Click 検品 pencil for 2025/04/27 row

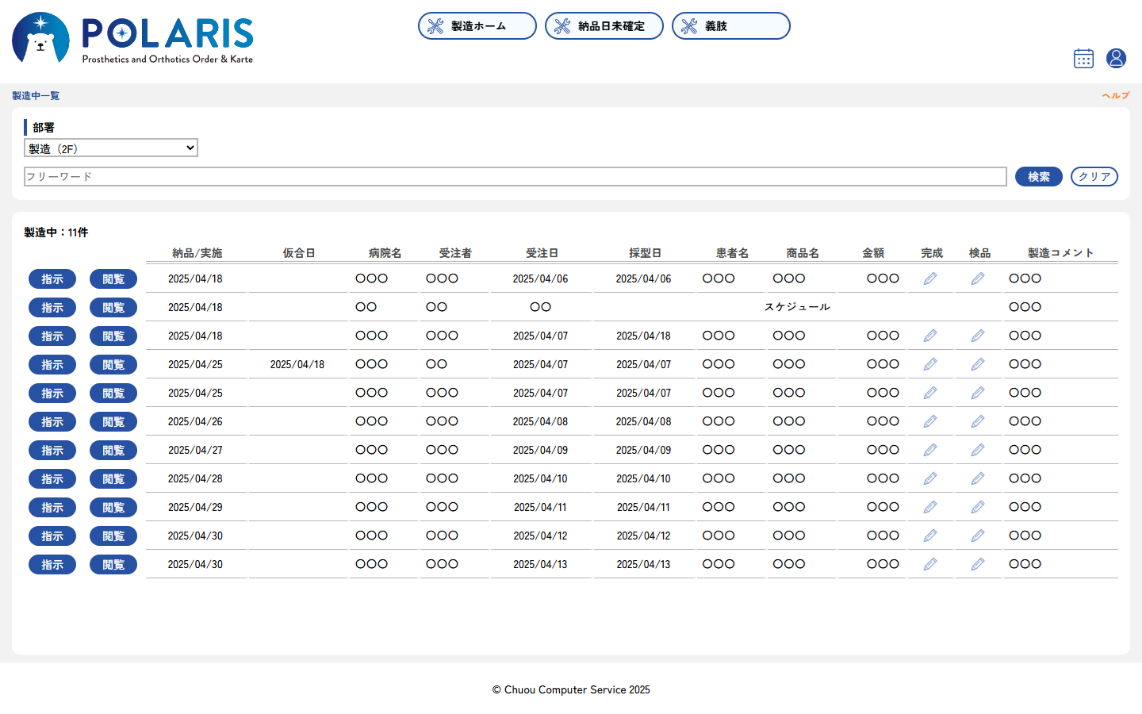point(977,450)
